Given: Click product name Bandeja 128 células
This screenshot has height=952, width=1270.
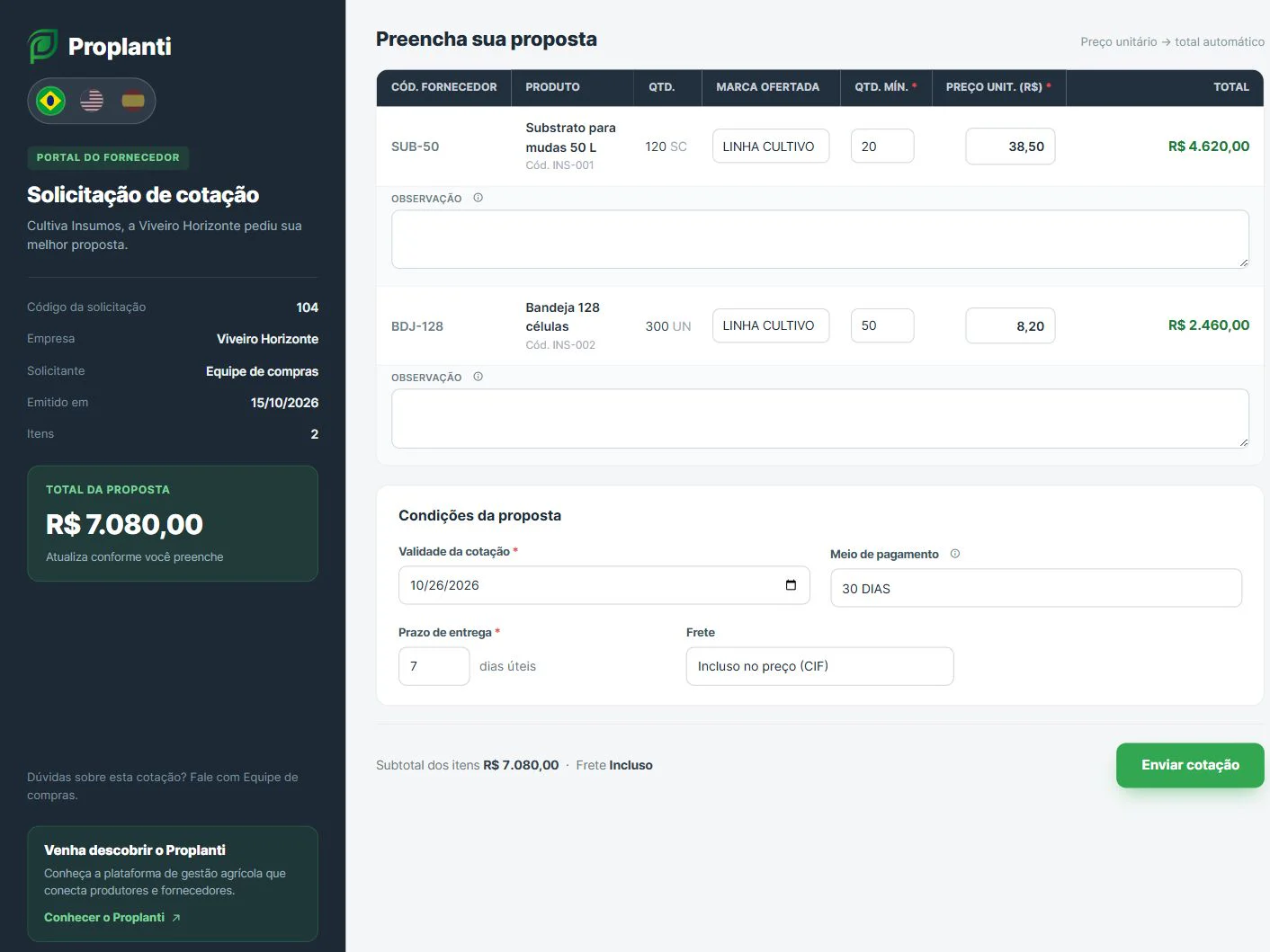Looking at the screenshot, I should click(562, 316).
